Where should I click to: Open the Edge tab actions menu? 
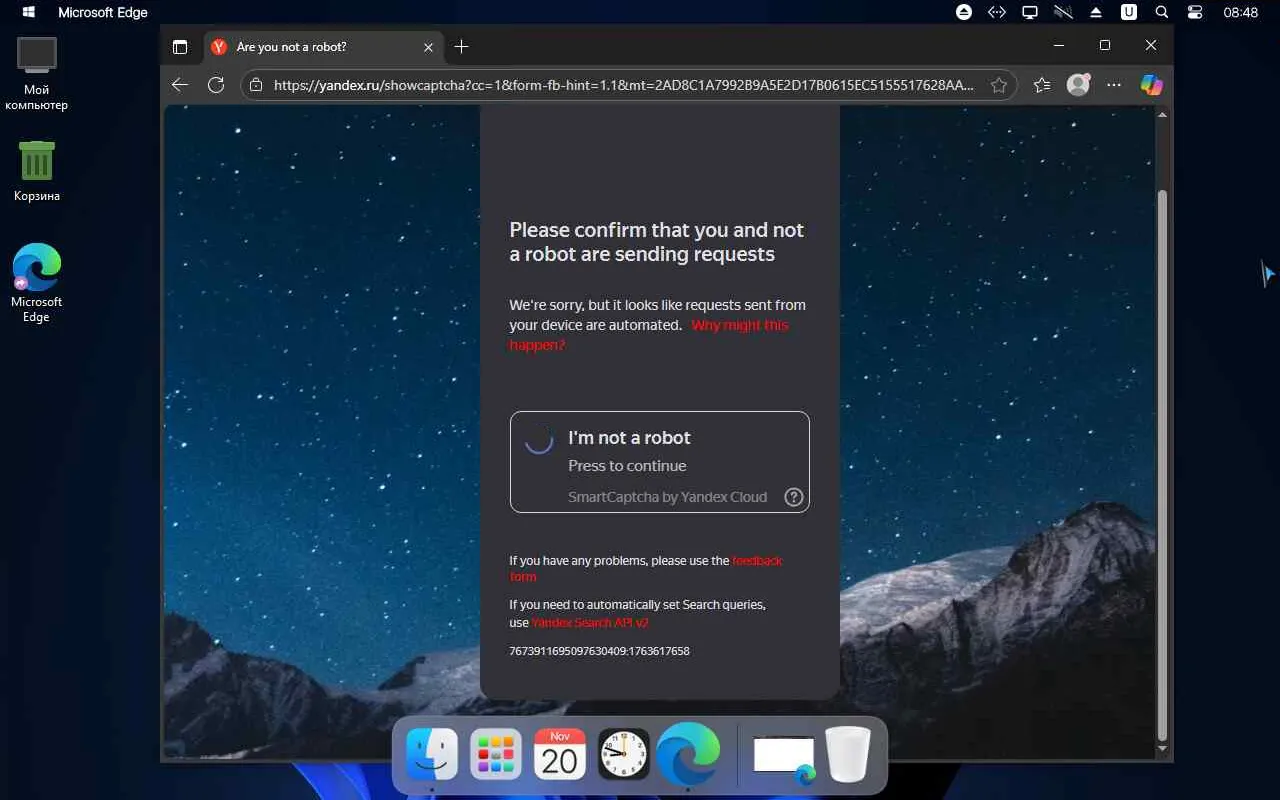180,47
